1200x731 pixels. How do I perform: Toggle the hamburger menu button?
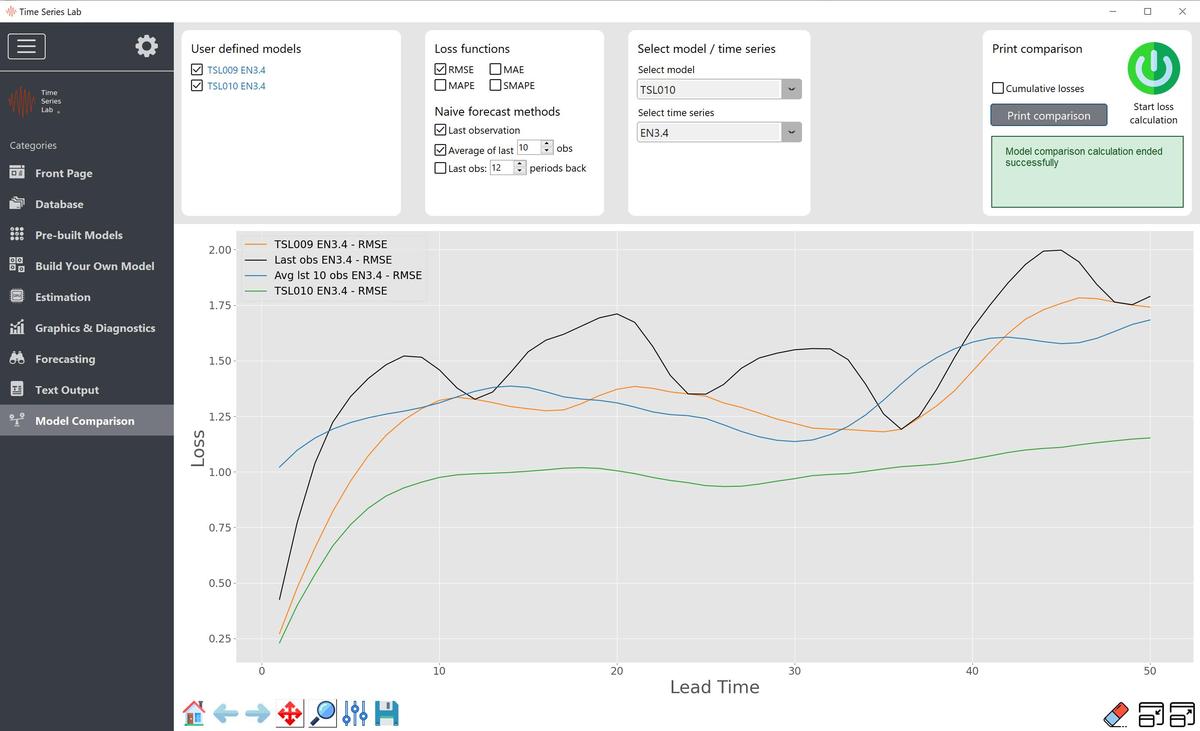(x=26, y=46)
